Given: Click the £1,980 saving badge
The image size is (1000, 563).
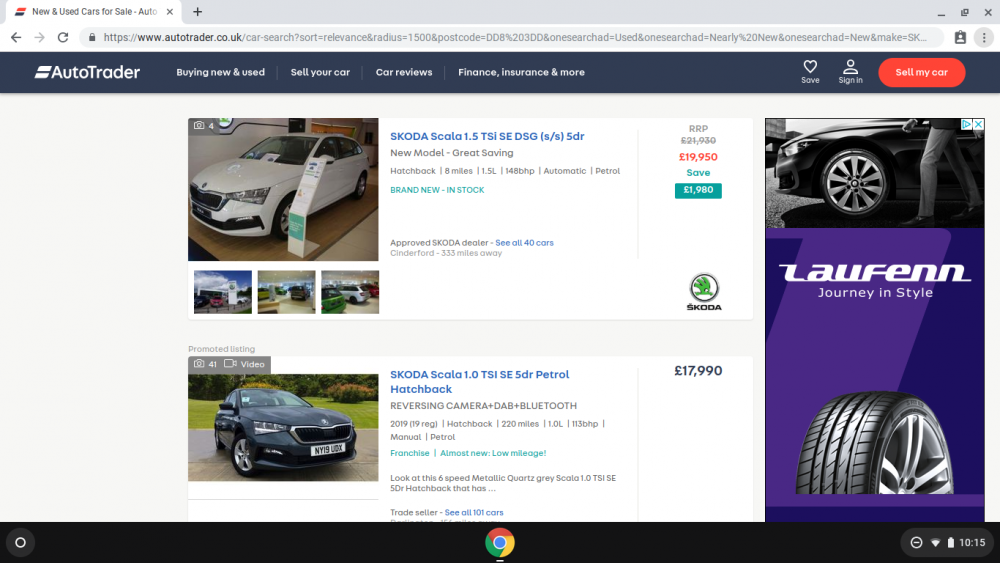Looking at the screenshot, I should (698, 190).
